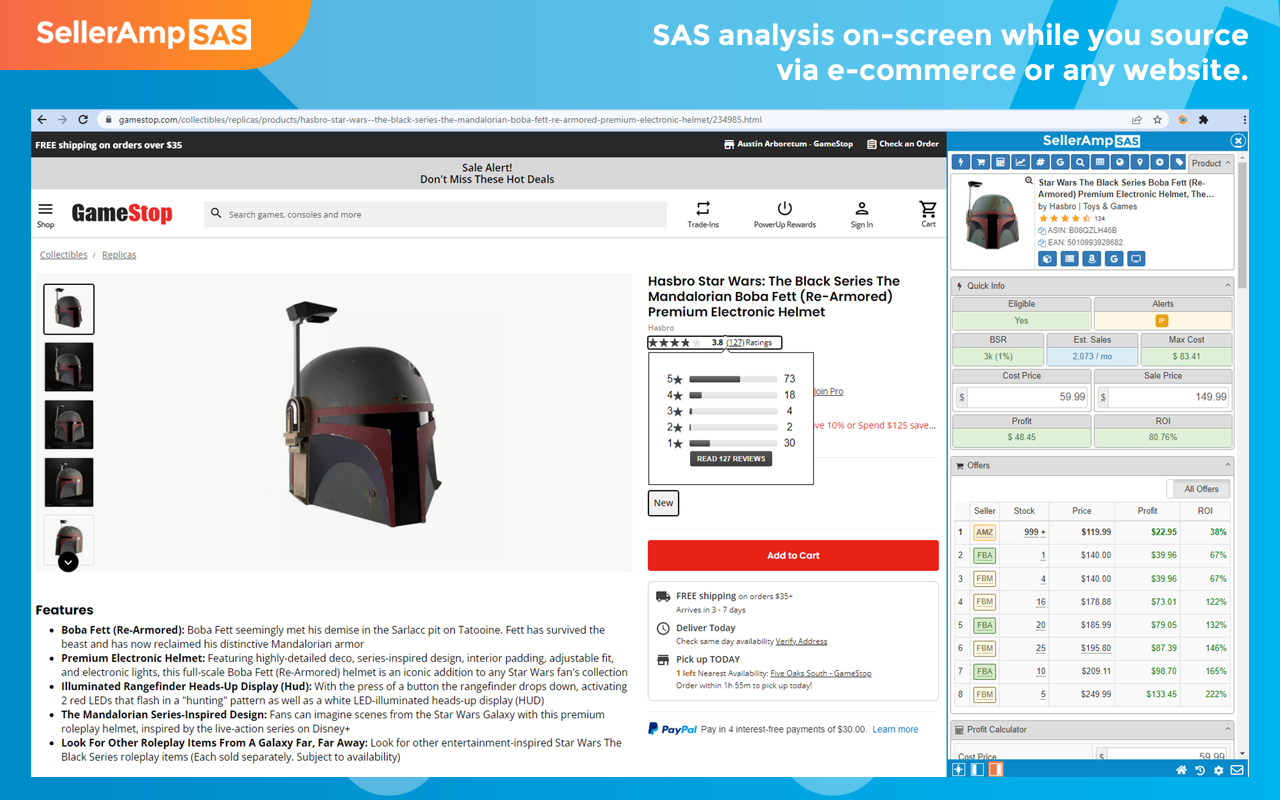This screenshot has height=800, width=1280.
Task: Go to the Replicas breadcrumb
Action: (x=119, y=255)
